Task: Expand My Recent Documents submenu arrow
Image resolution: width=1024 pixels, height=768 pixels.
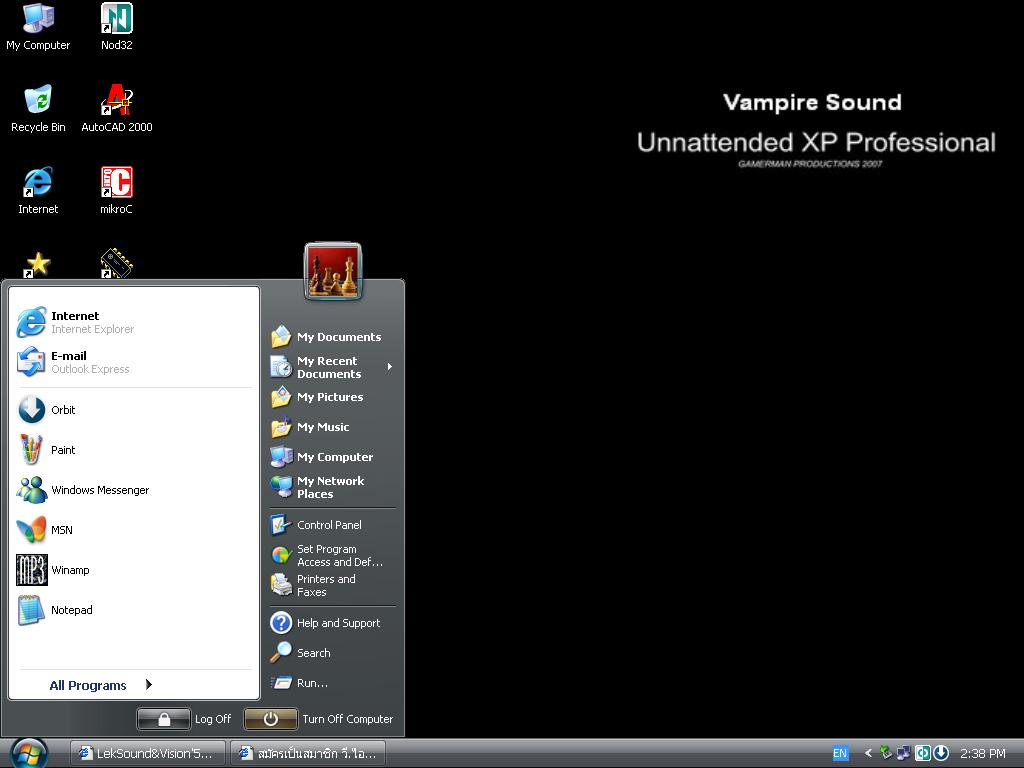Action: pos(389,367)
